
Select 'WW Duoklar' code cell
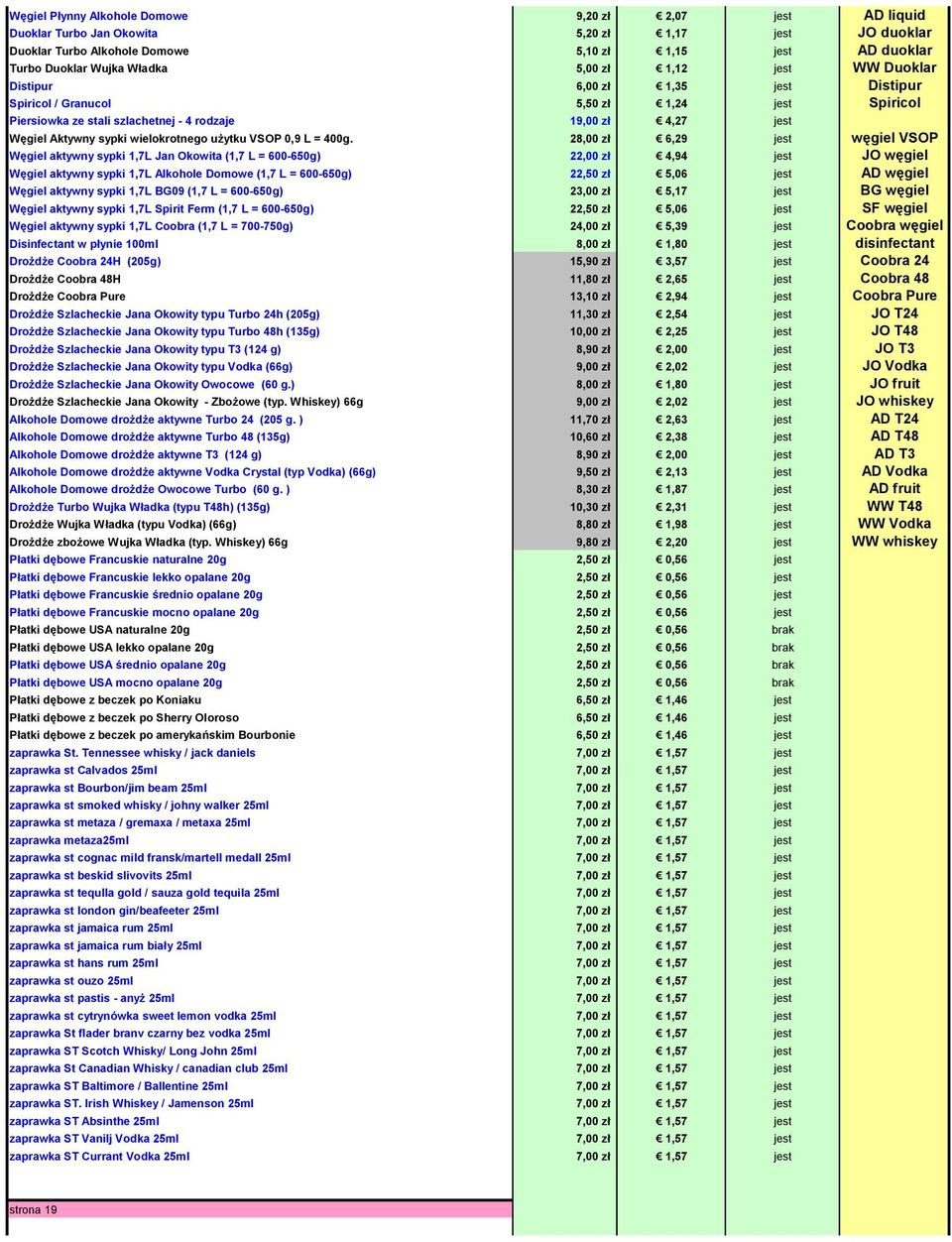pyautogui.click(x=894, y=68)
